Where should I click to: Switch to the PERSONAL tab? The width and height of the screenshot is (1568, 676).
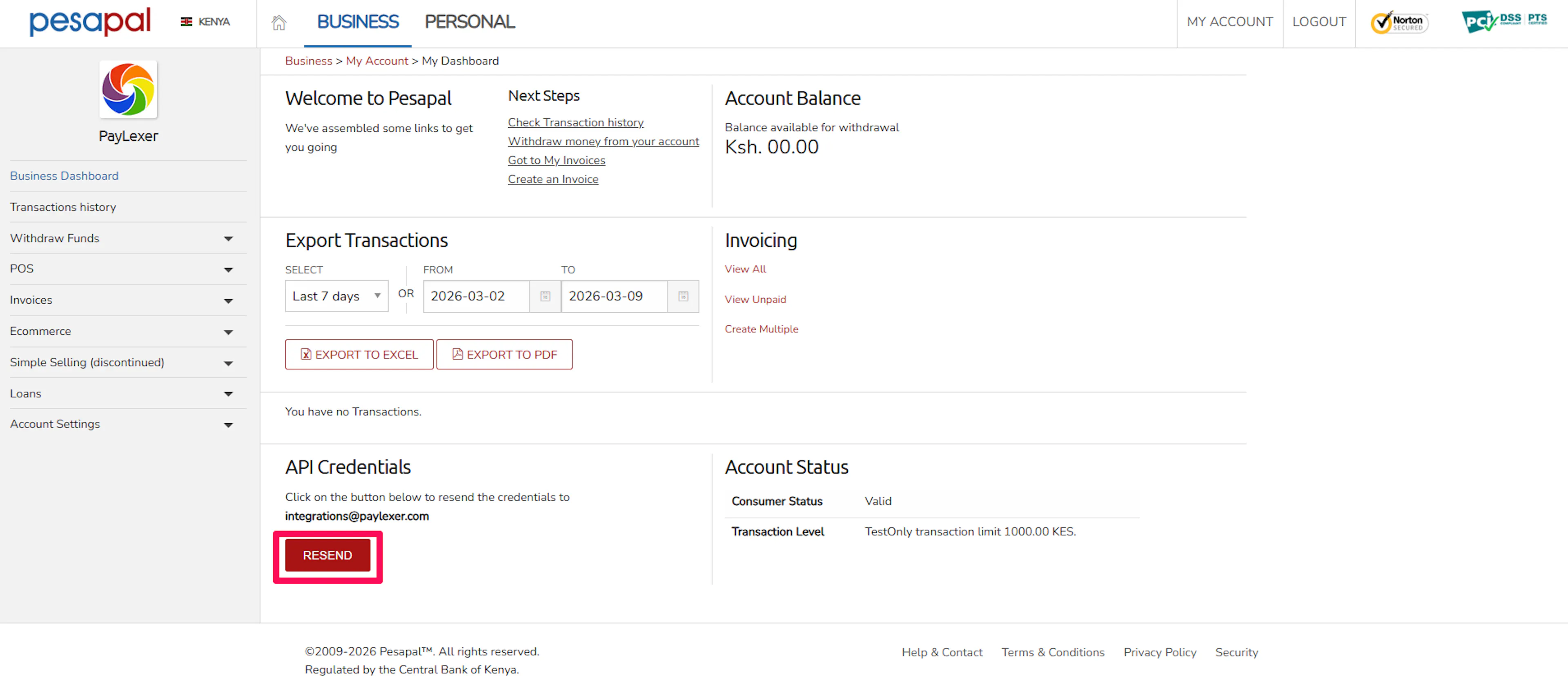pos(469,22)
